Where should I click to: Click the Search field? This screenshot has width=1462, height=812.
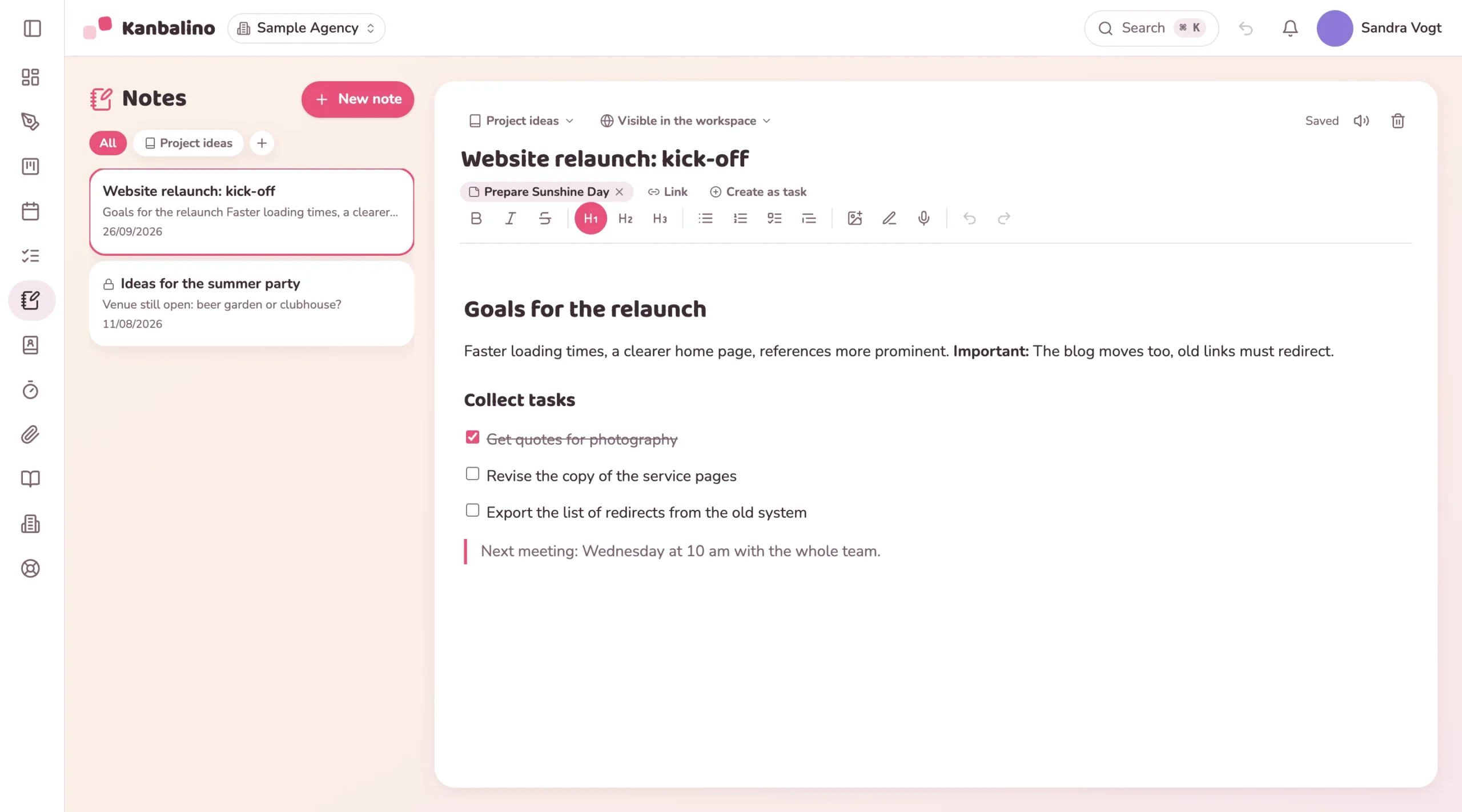1151,28
